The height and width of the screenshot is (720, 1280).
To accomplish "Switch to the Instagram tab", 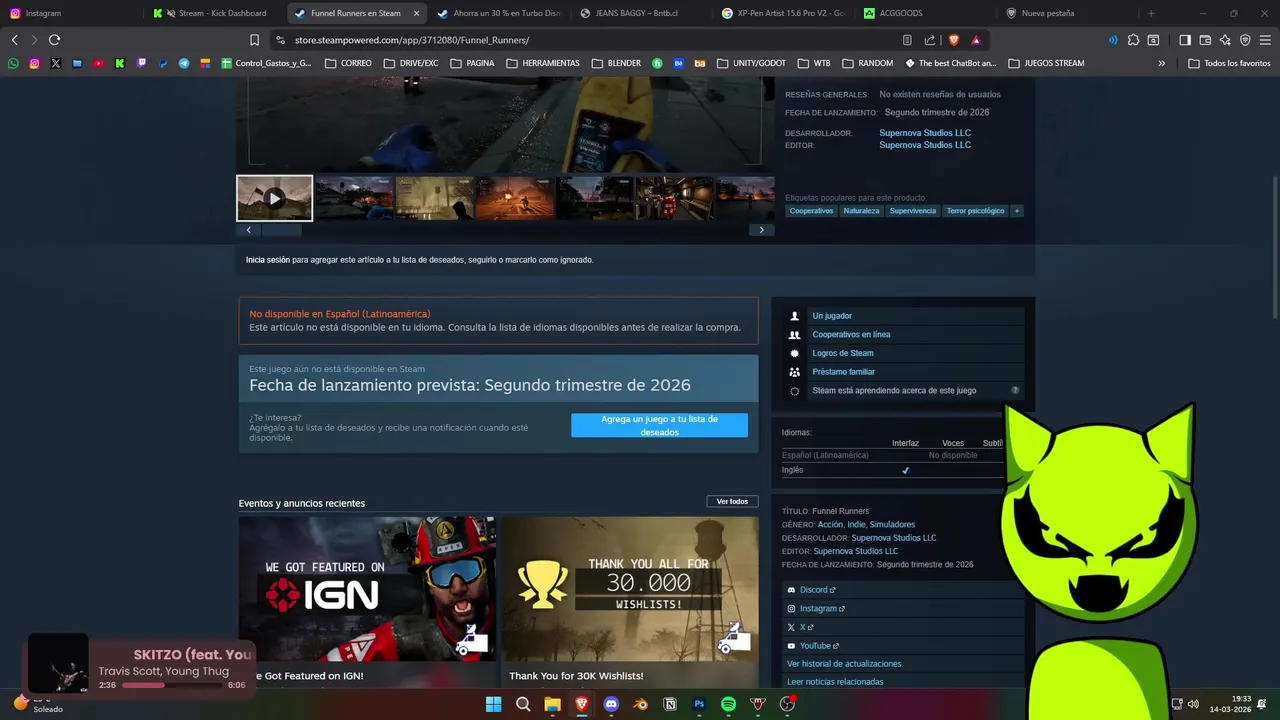I will pos(70,13).
